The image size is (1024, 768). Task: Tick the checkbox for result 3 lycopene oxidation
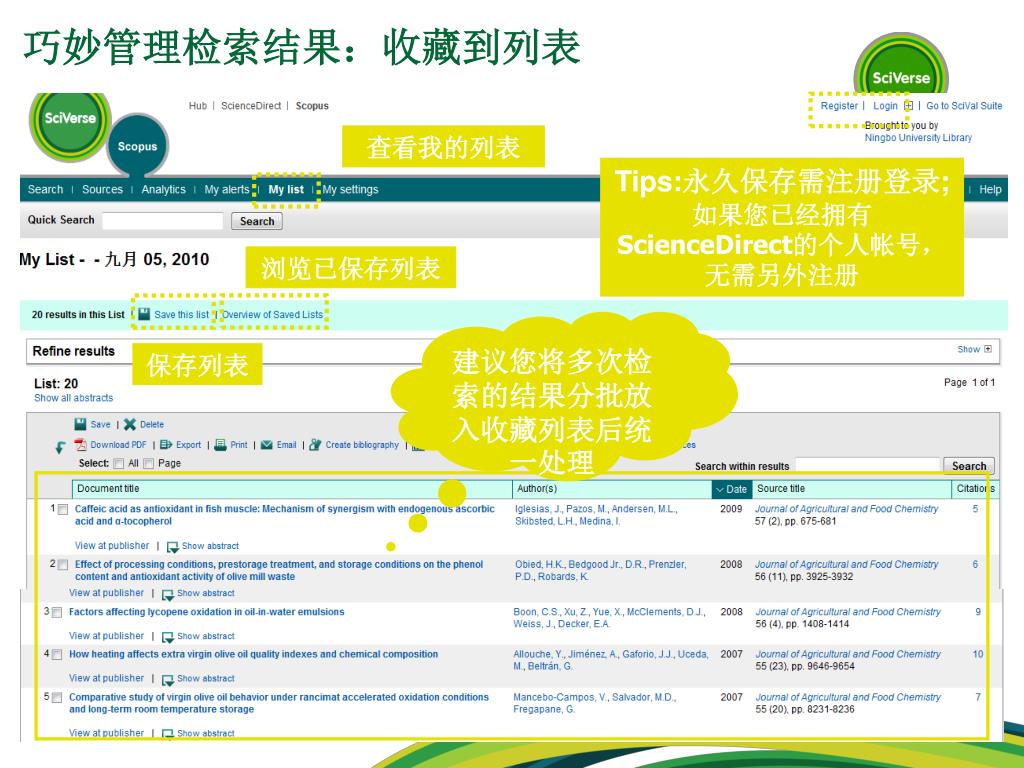[x=57, y=612]
